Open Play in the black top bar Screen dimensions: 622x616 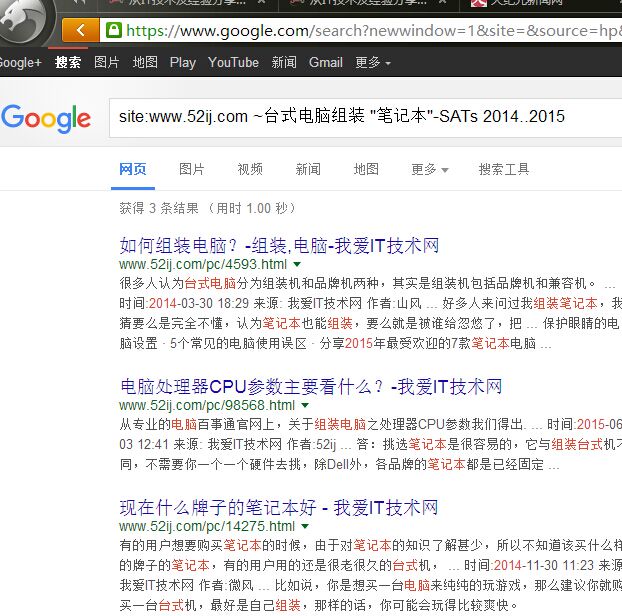tap(183, 63)
